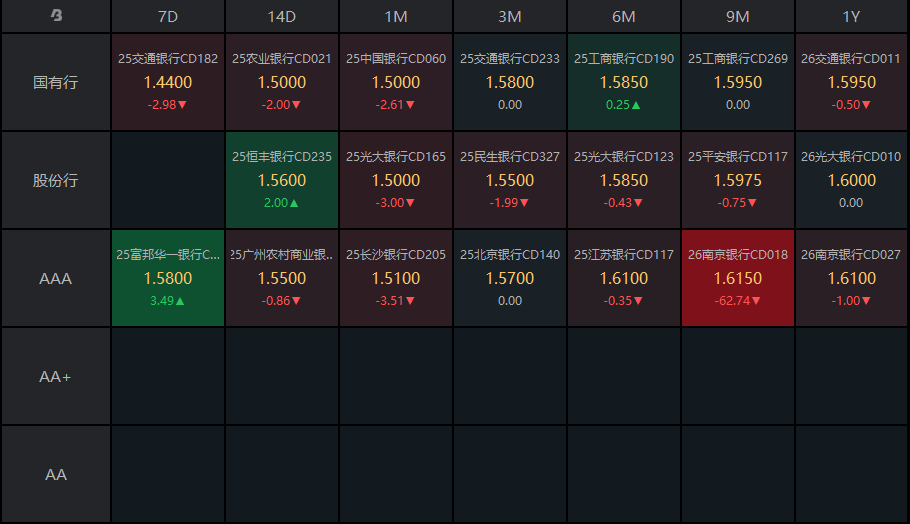Select the AAA rating row label
Viewport: 910px width, 524px height.
pos(56,278)
